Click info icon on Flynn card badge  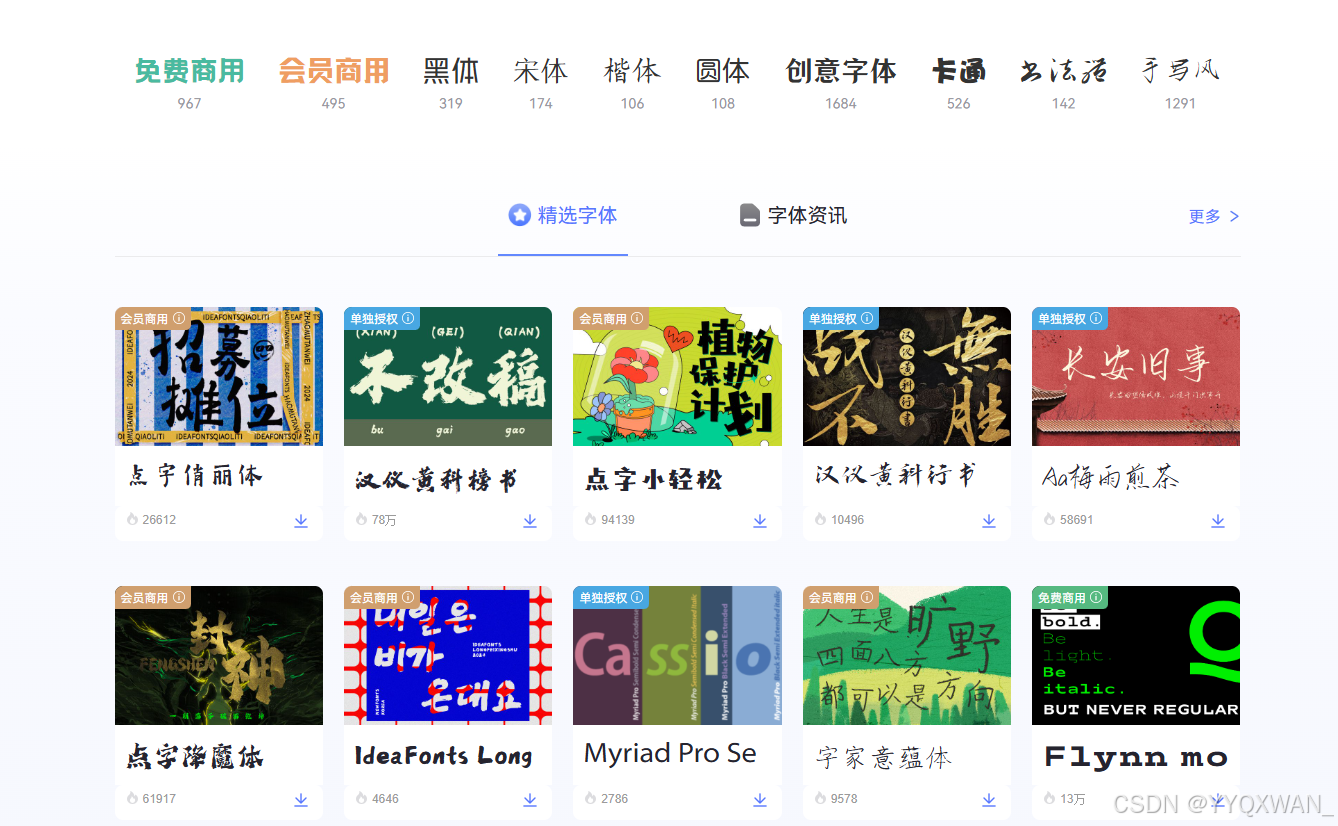pyautogui.click(x=1096, y=597)
